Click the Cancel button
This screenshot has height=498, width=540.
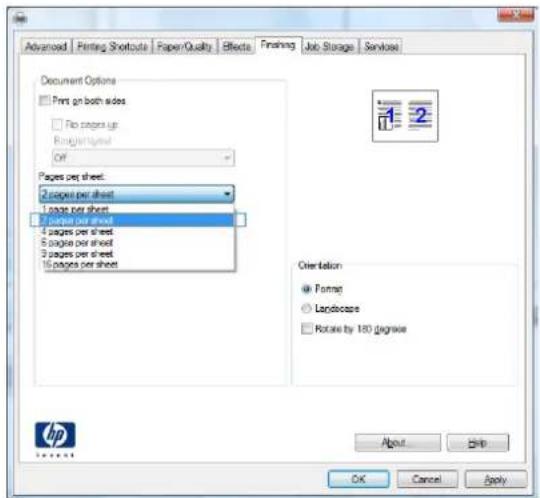[x=427, y=479]
